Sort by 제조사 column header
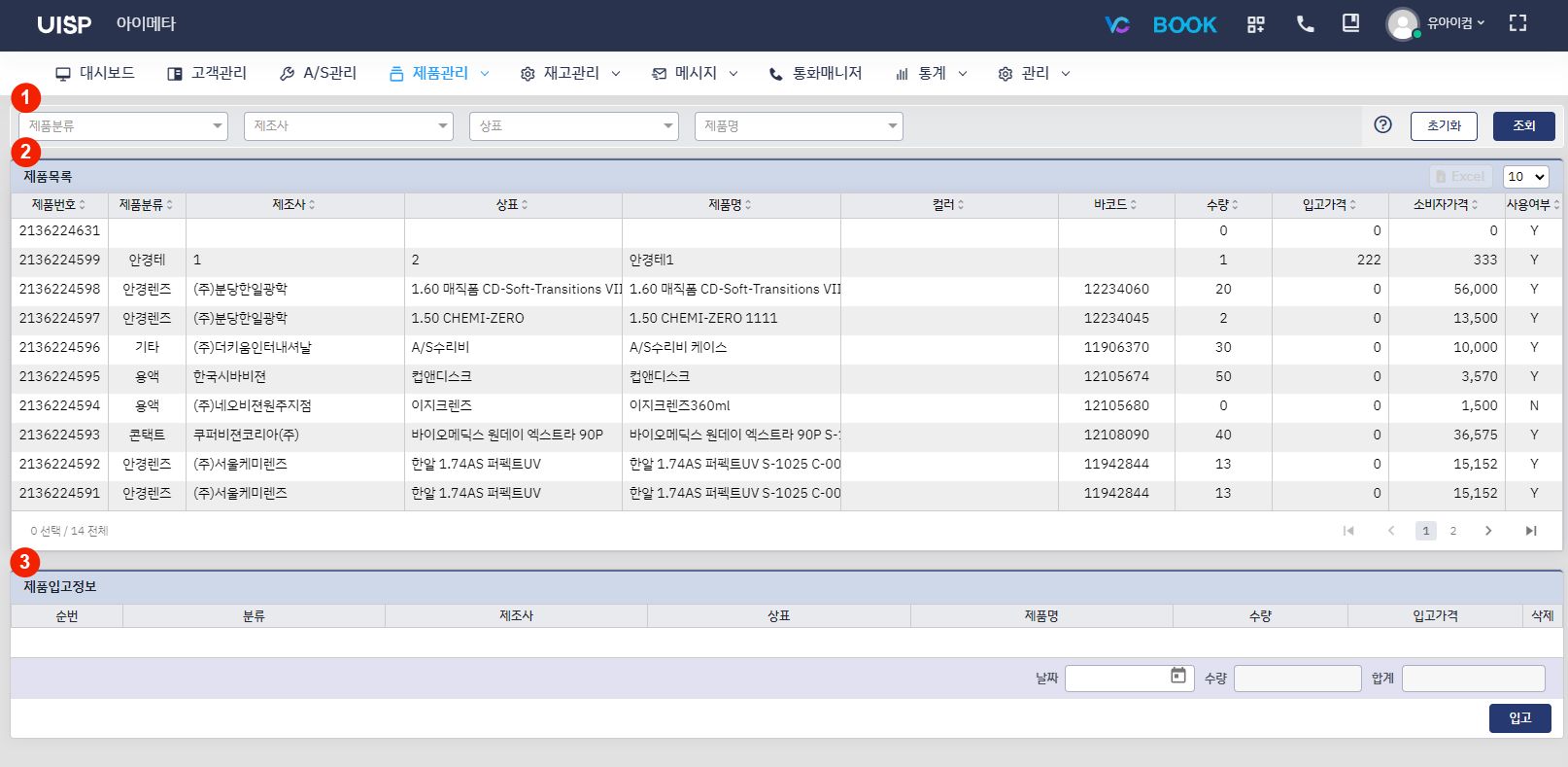 click(294, 205)
